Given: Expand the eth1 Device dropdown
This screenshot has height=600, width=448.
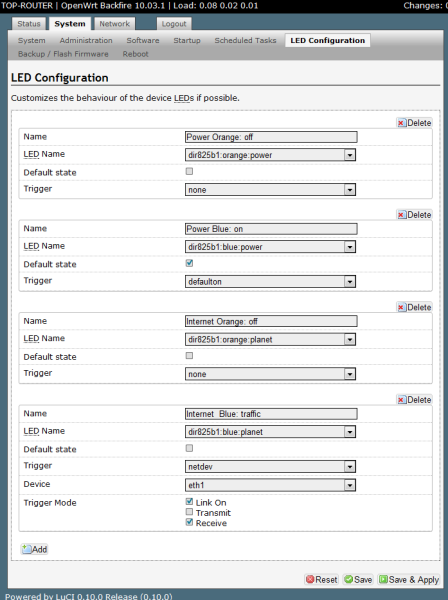Looking at the screenshot, I should (270, 485).
